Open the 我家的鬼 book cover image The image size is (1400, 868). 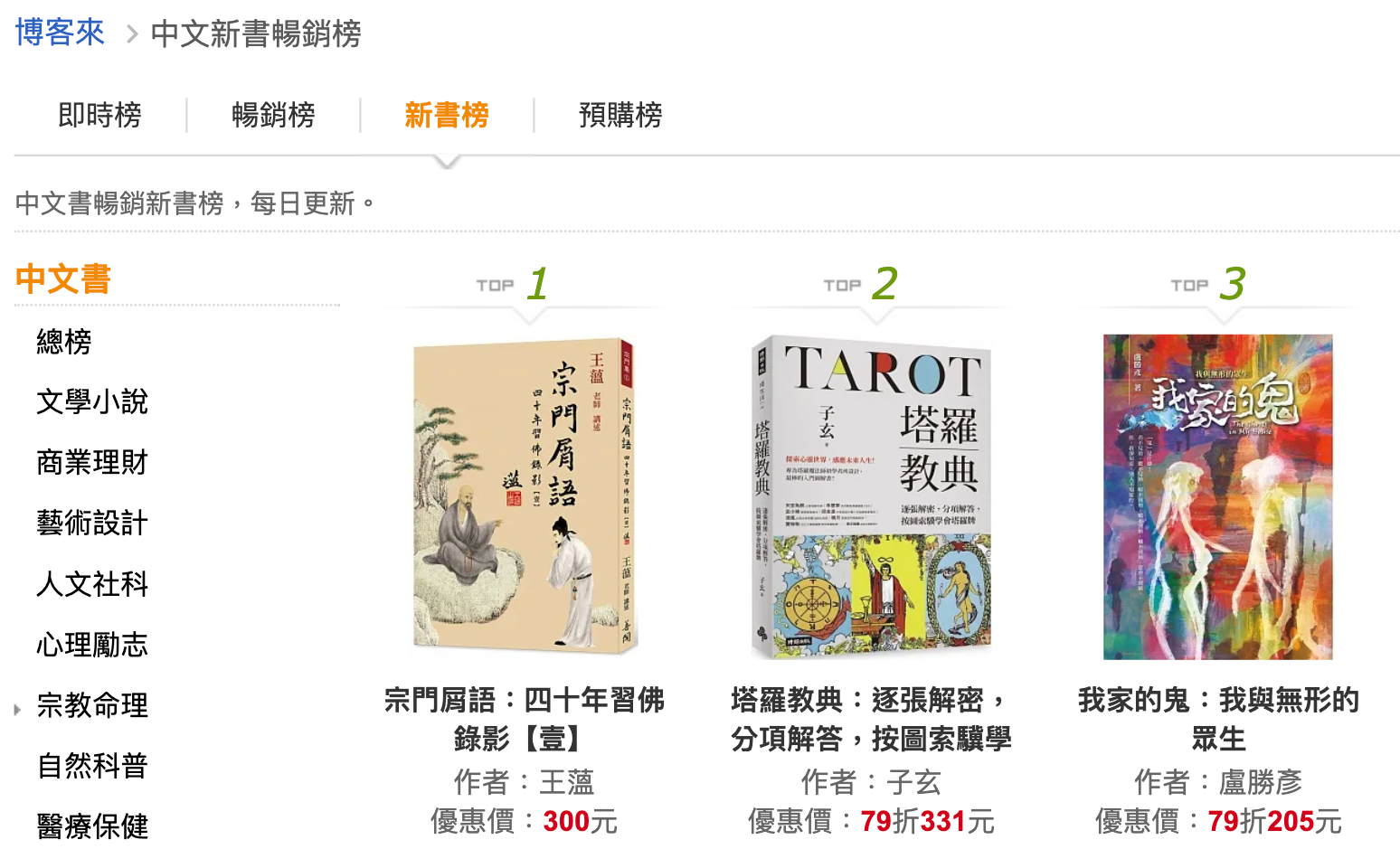[x=1218, y=496]
